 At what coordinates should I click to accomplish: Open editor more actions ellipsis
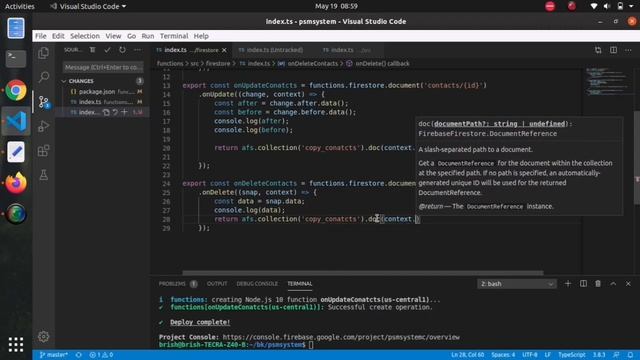(628, 50)
